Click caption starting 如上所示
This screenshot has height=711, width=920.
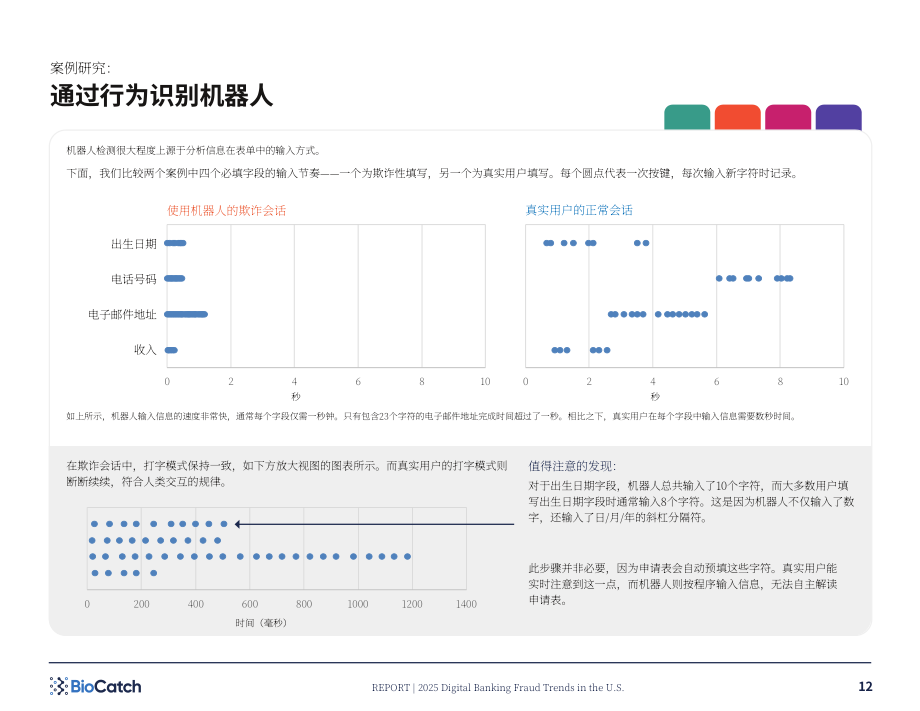(x=432, y=416)
